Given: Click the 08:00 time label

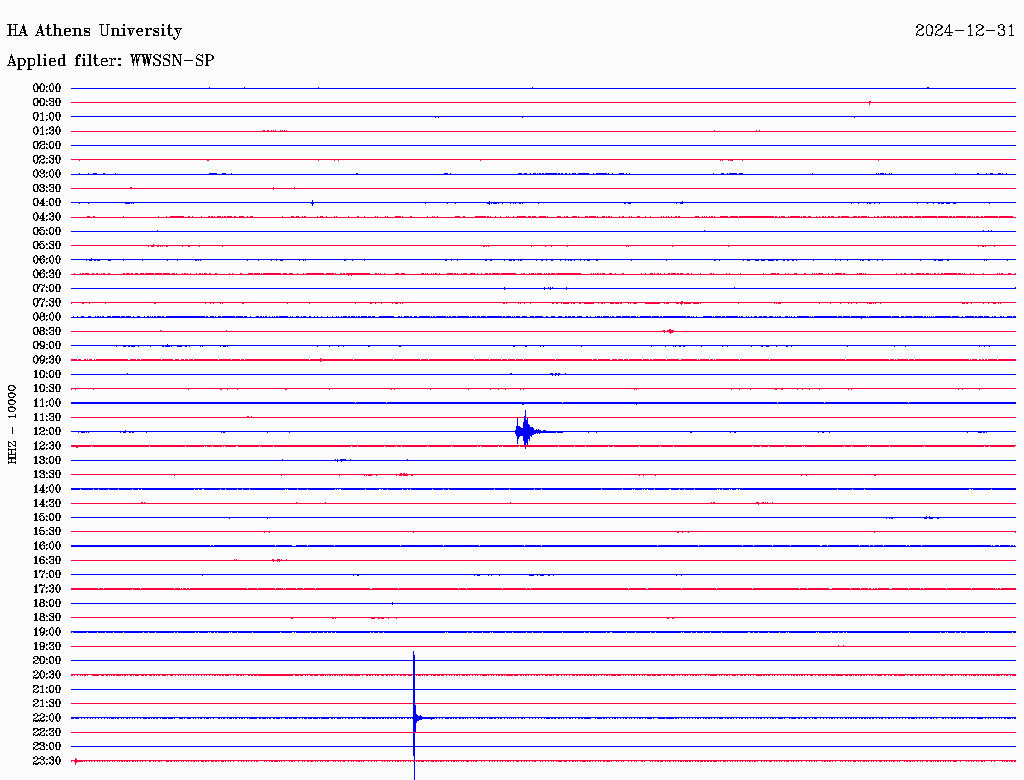Looking at the screenshot, I should pos(47,317).
